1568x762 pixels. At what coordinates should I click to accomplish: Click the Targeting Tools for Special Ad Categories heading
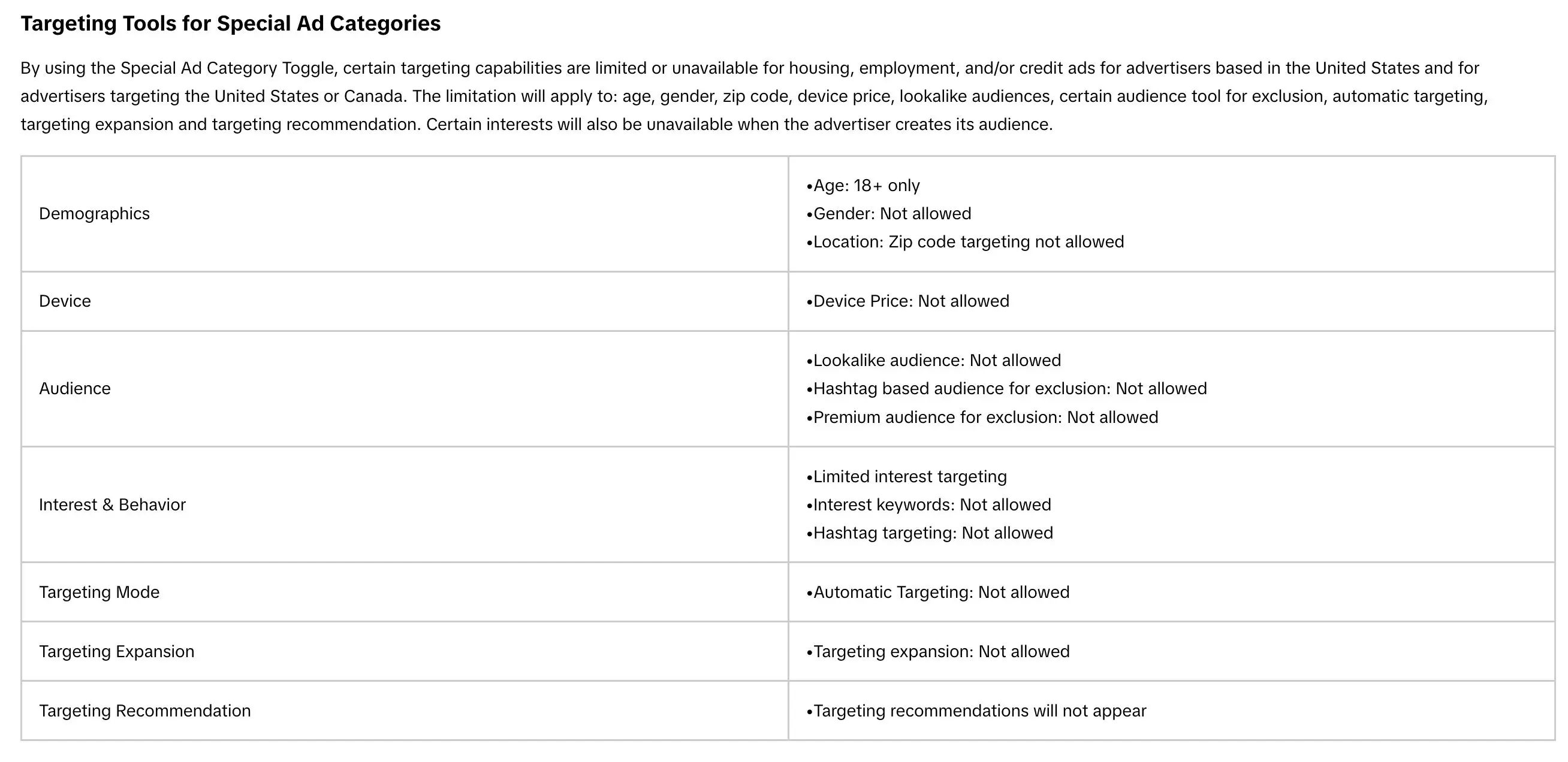pos(231,23)
